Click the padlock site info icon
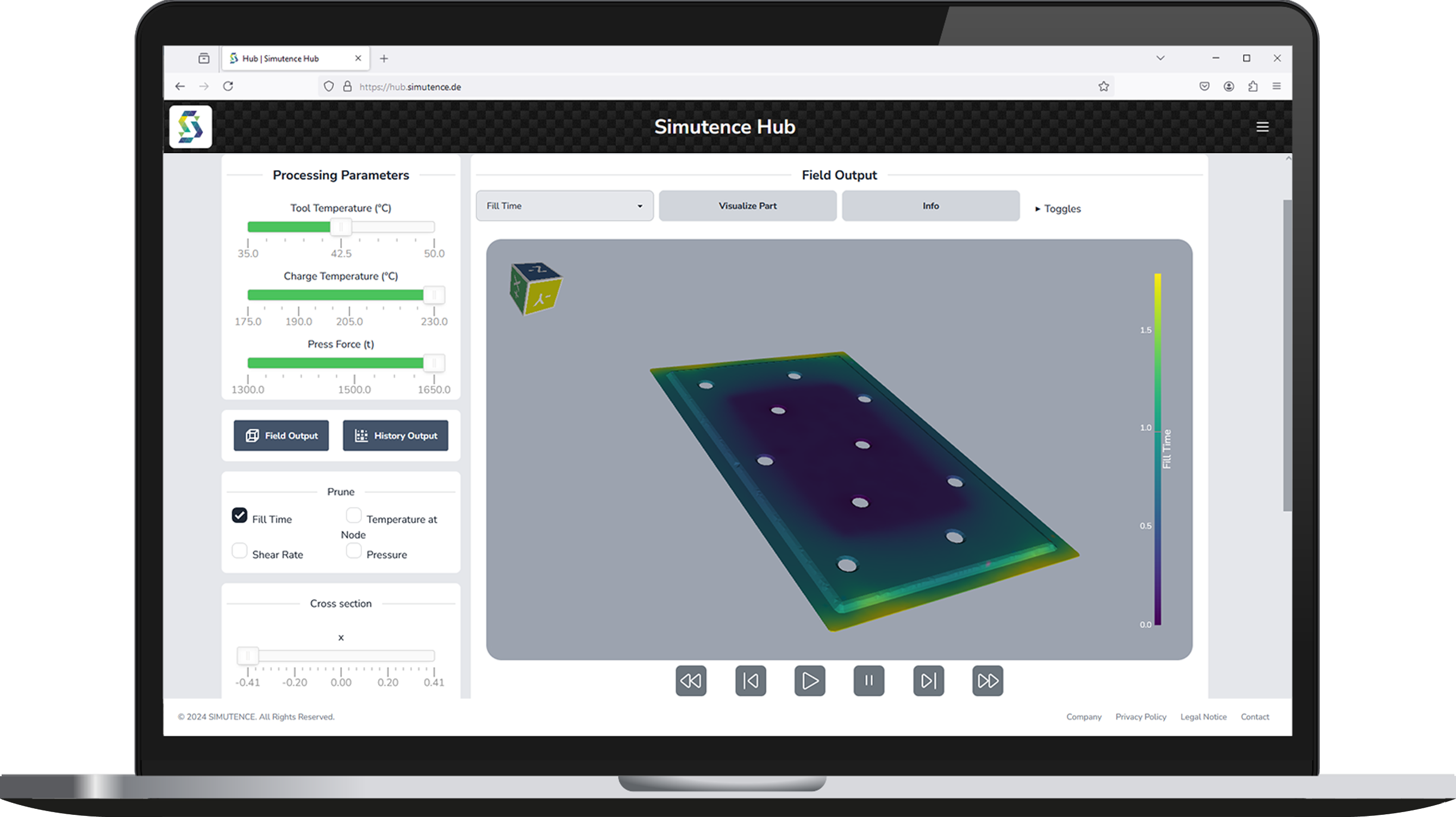1456x817 pixels. 347,86
